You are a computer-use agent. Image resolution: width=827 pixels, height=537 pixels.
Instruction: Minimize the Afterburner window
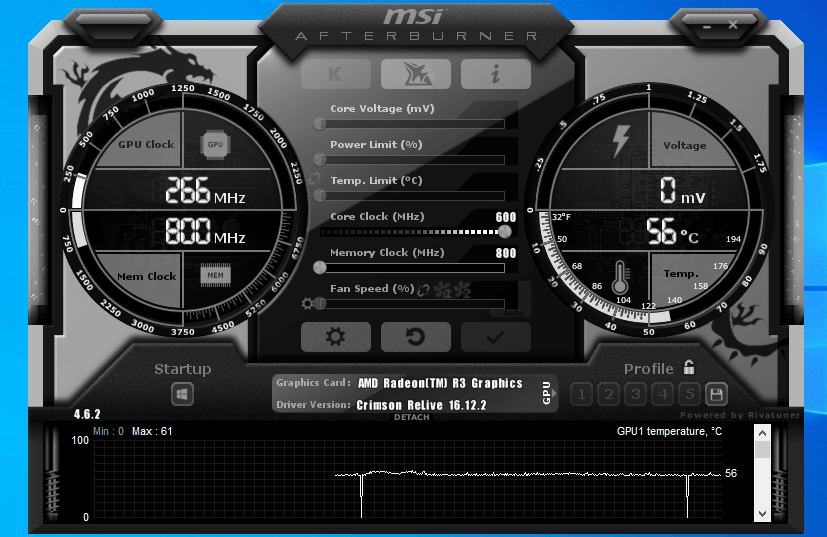[x=707, y=26]
